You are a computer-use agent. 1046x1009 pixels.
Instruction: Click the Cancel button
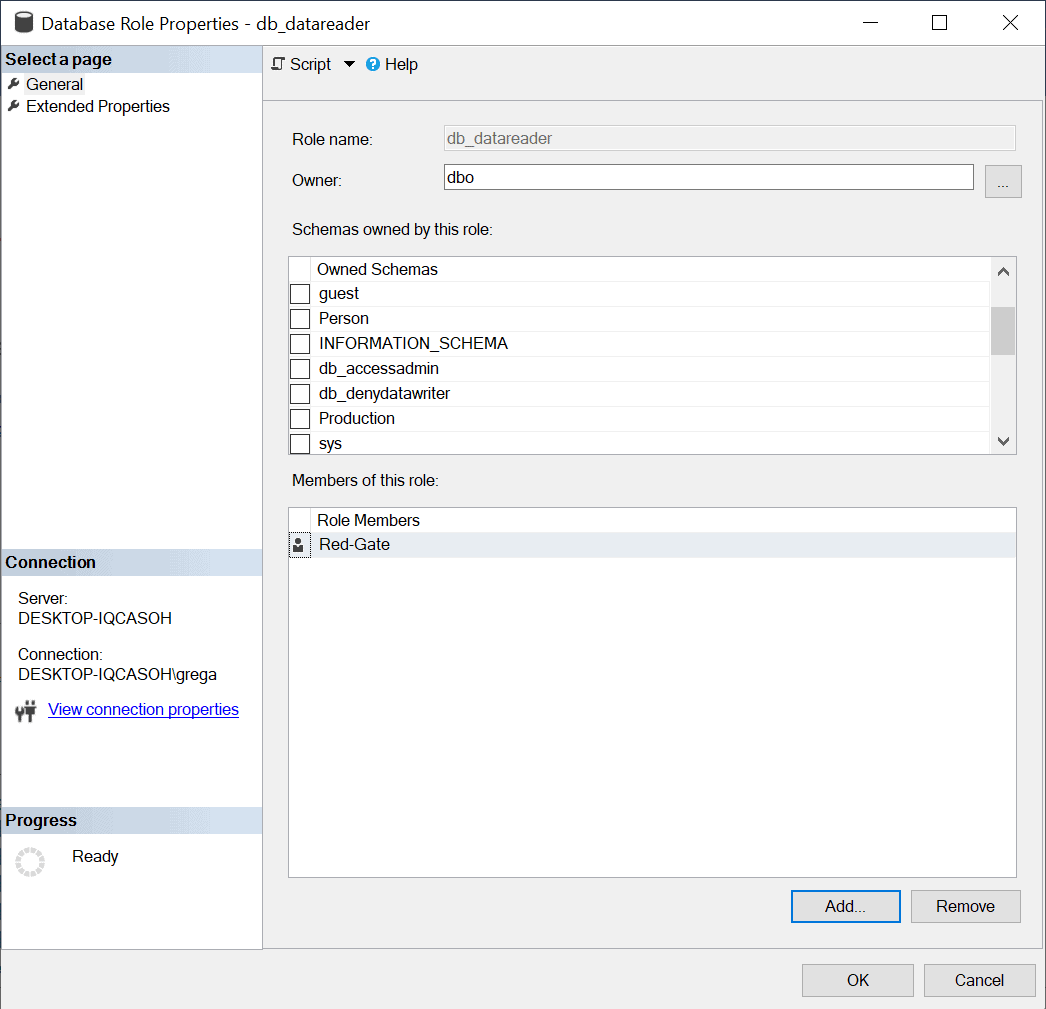pyautogui.click(x=979, y=980)
